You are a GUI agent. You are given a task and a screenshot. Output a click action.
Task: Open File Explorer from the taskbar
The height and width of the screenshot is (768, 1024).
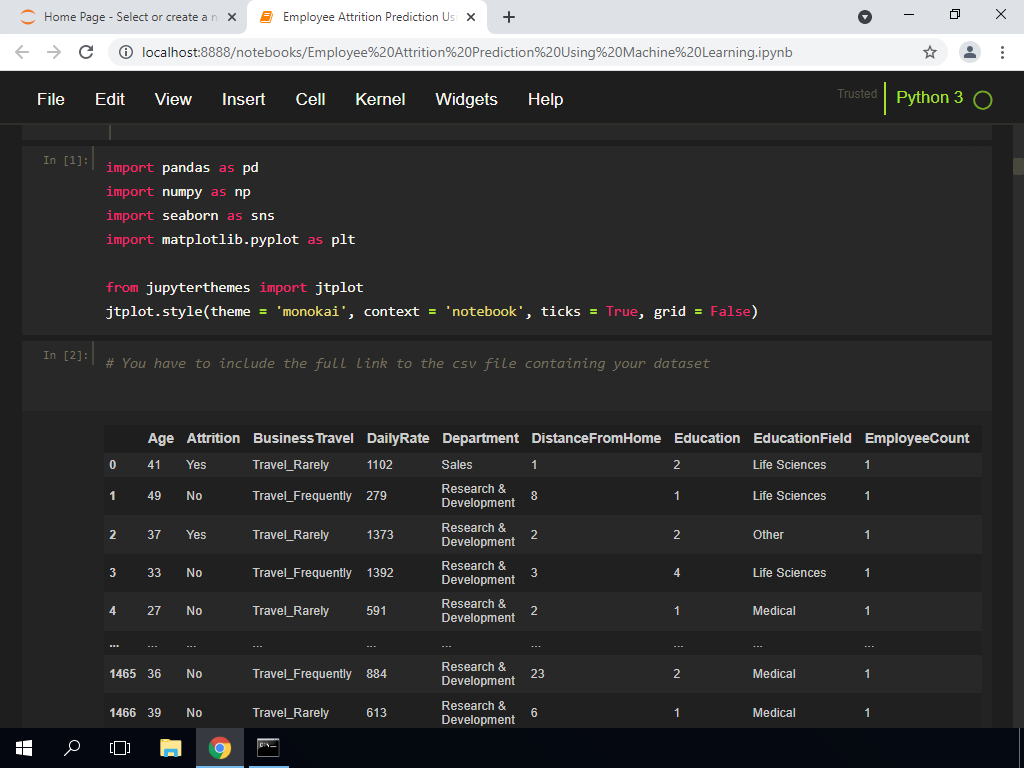[171, 748]
